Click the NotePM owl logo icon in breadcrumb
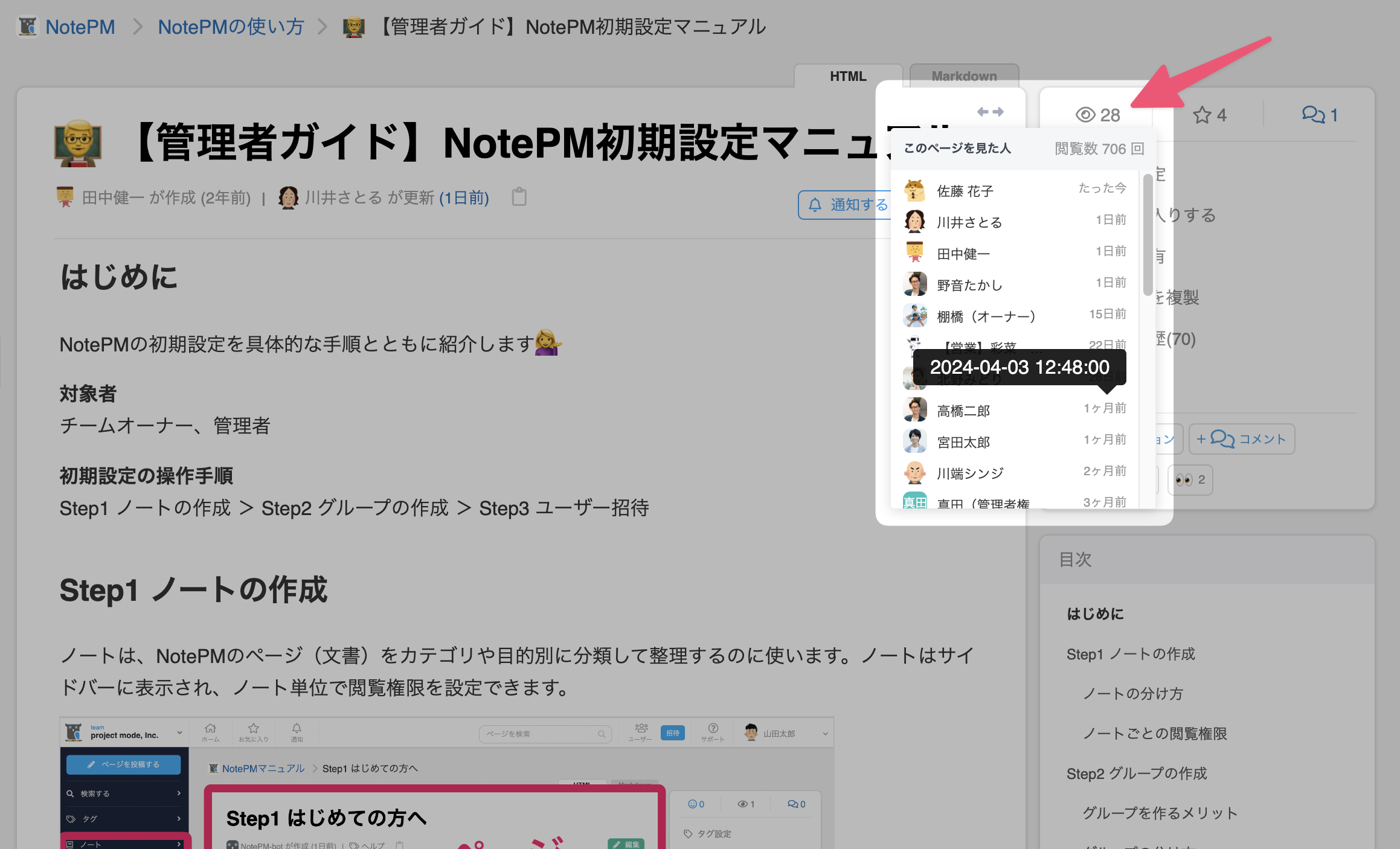 [28, 27]
